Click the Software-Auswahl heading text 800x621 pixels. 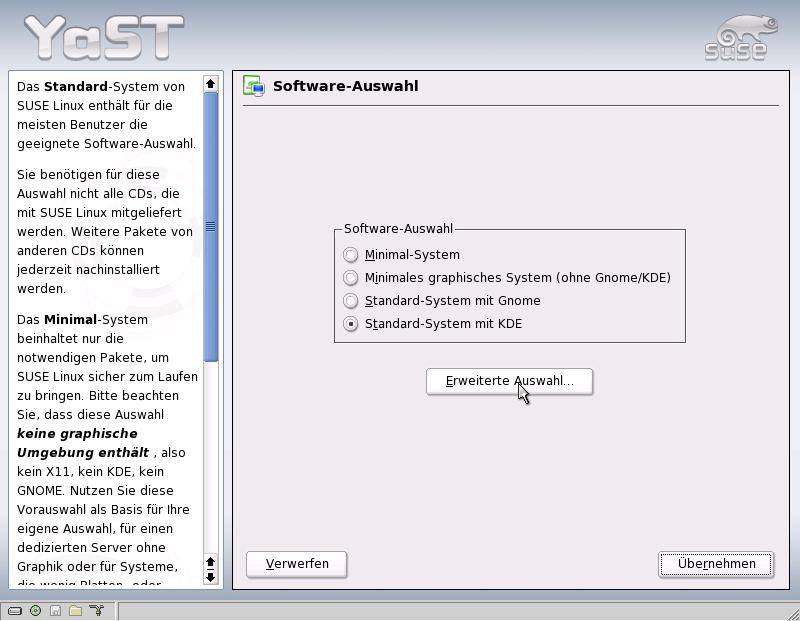click(345, 86)
